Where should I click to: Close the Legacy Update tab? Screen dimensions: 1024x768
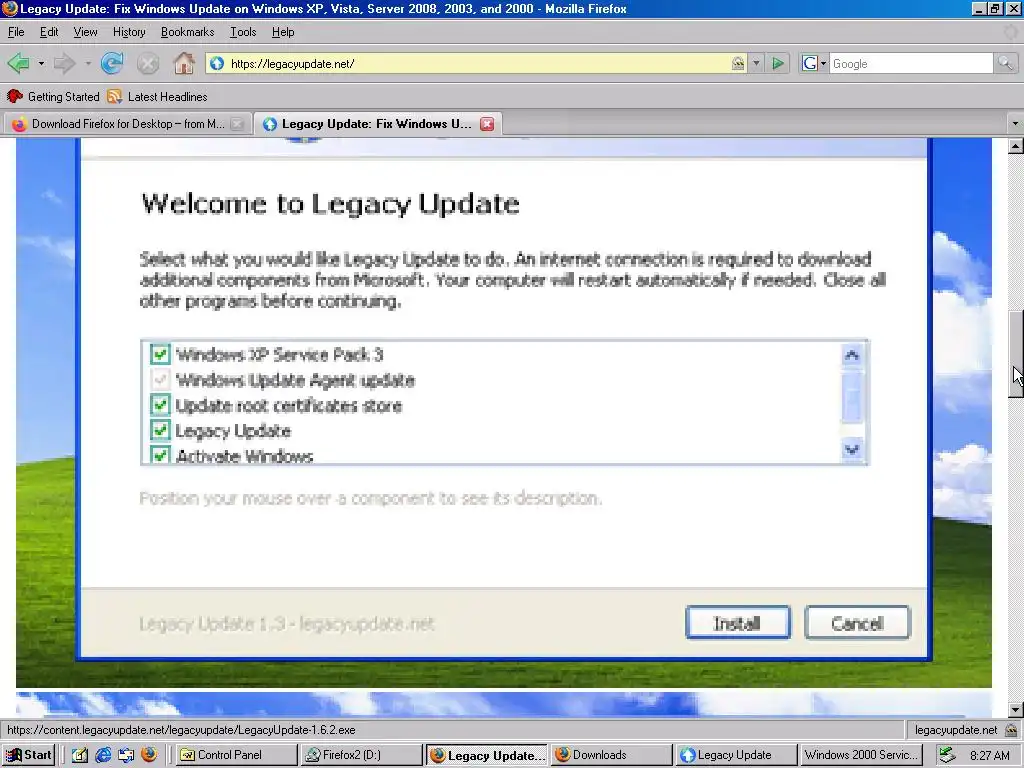[487, 124]
